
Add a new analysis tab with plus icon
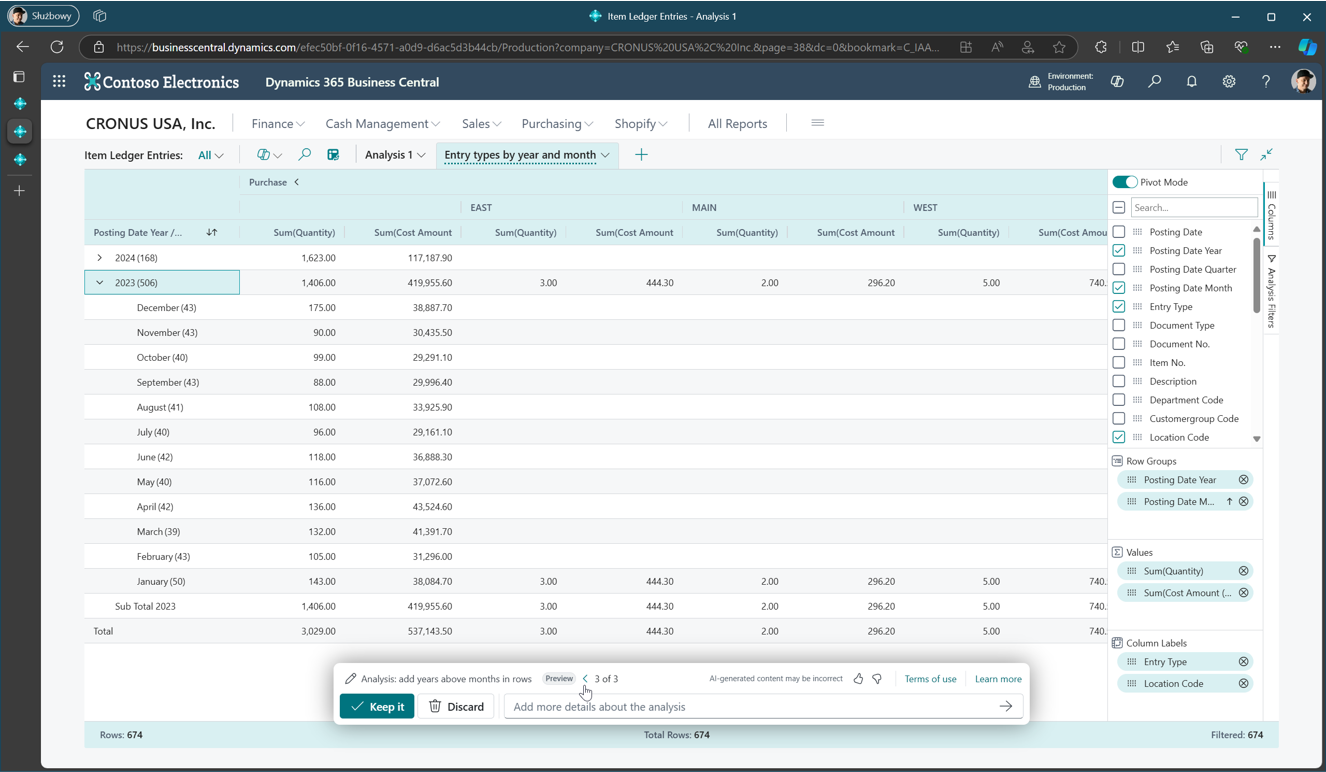pyautogui.click(x=641, y=155)
